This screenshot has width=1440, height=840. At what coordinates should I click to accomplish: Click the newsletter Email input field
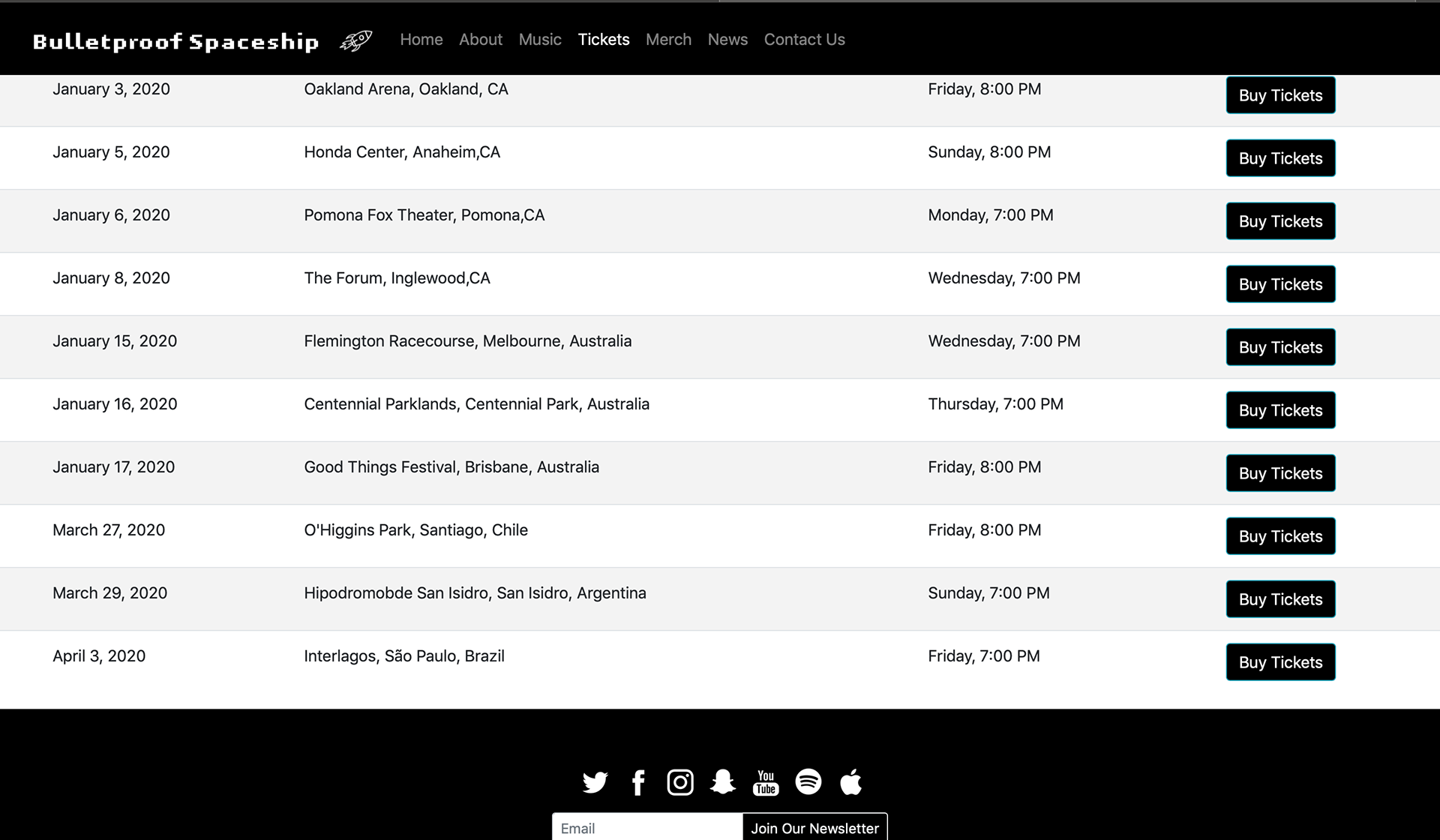tap(647, 827)
